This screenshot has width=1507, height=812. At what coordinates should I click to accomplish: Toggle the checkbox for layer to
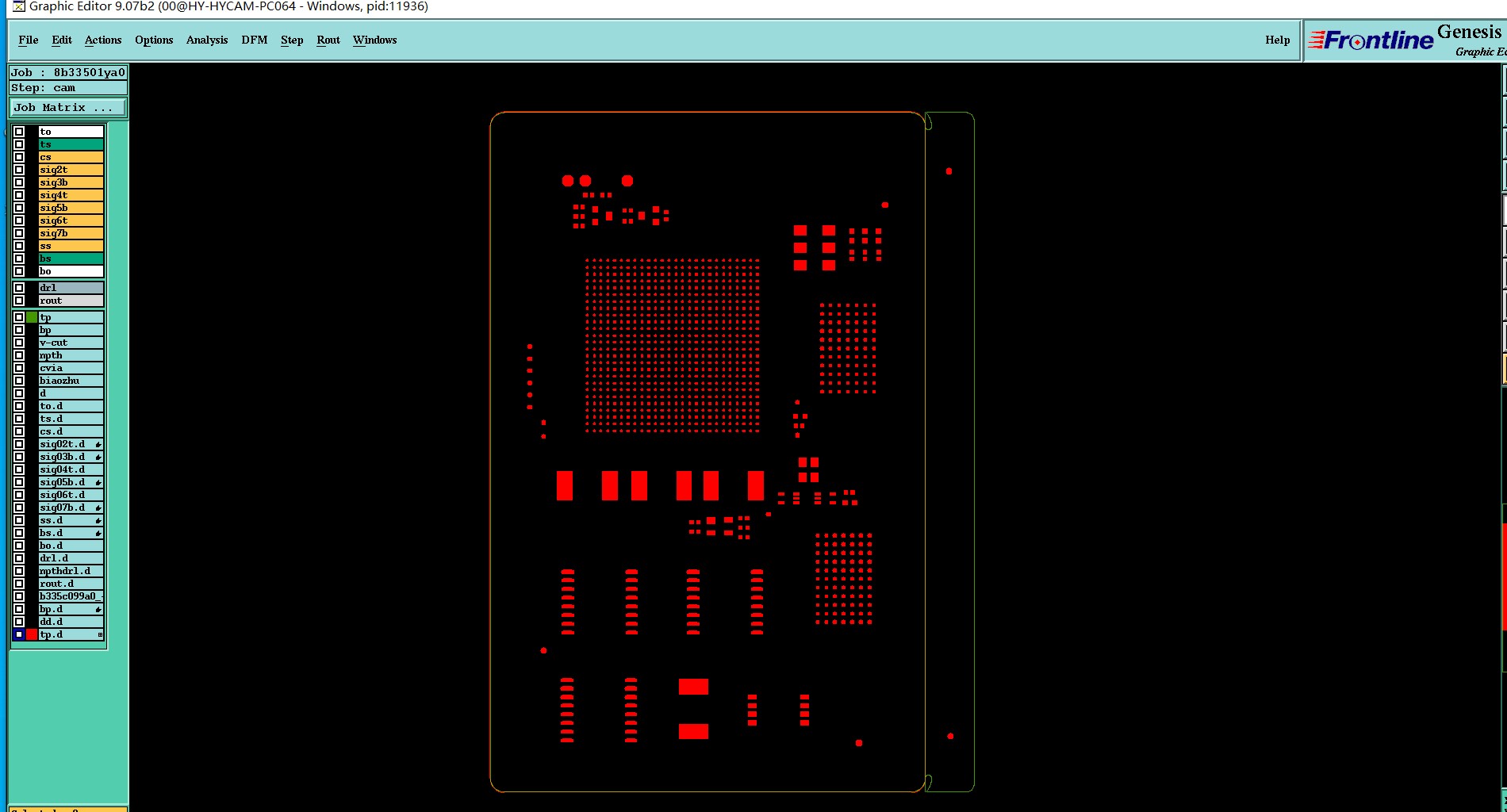pyautogui.click(x=19, y=132)
